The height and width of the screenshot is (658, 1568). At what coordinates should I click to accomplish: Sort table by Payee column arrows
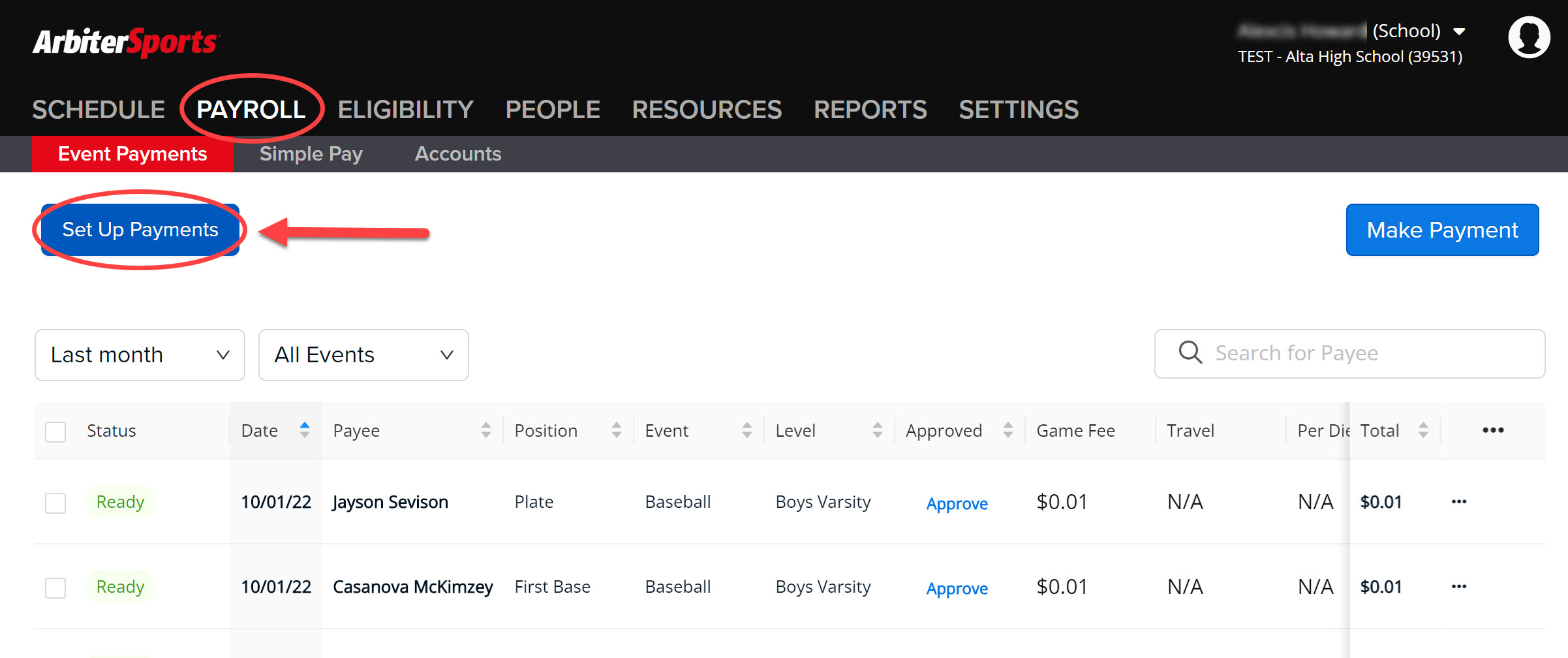tap(486, 430)
